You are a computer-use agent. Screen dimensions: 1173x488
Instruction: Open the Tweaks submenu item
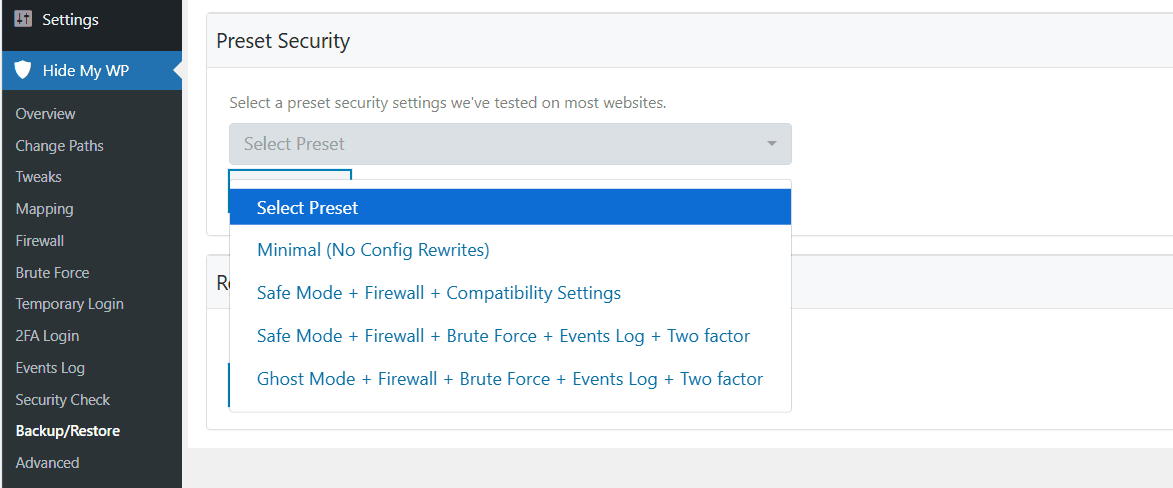(39, 177)
